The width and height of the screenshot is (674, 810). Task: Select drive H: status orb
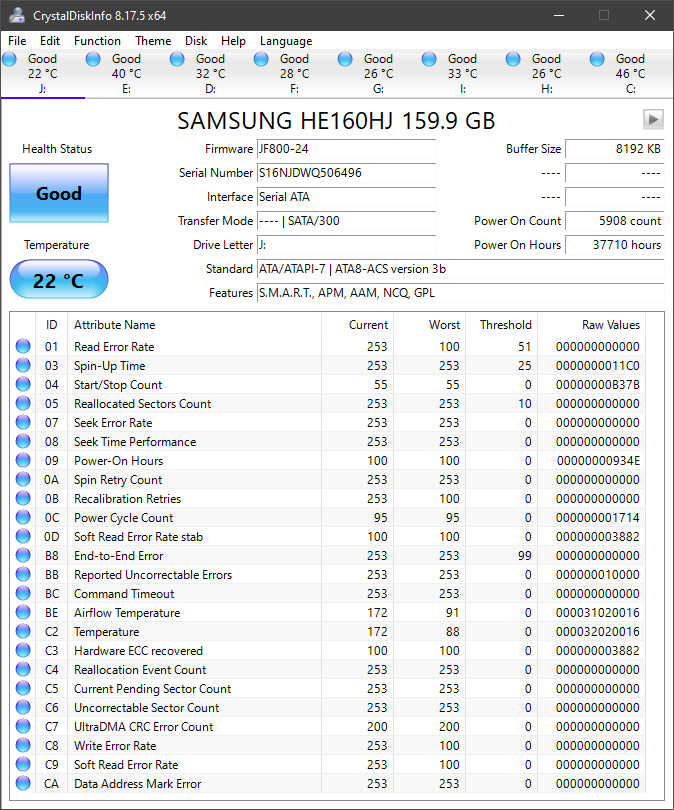coord(513,59)
